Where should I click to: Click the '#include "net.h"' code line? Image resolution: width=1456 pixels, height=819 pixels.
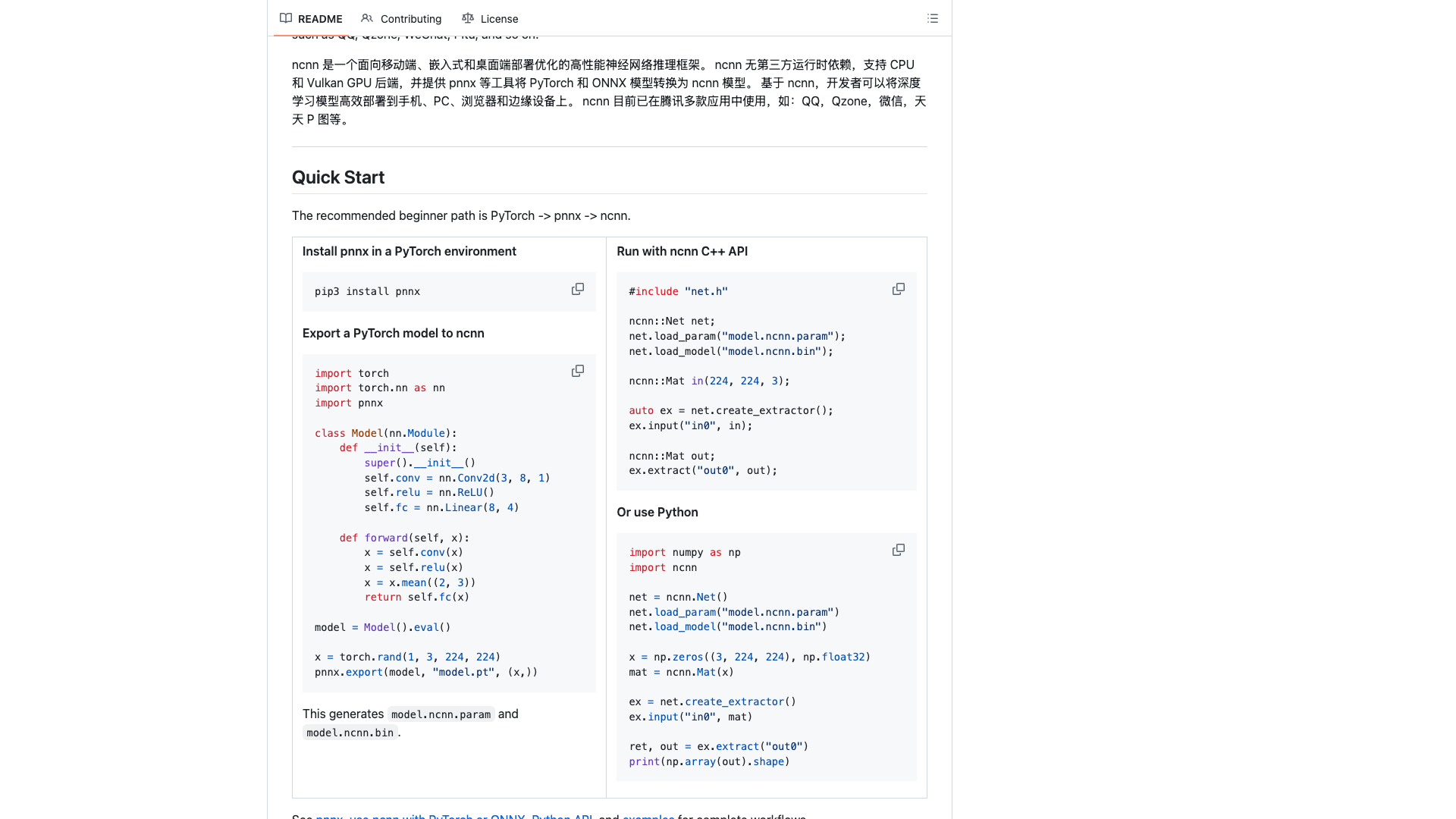(678, 291)
